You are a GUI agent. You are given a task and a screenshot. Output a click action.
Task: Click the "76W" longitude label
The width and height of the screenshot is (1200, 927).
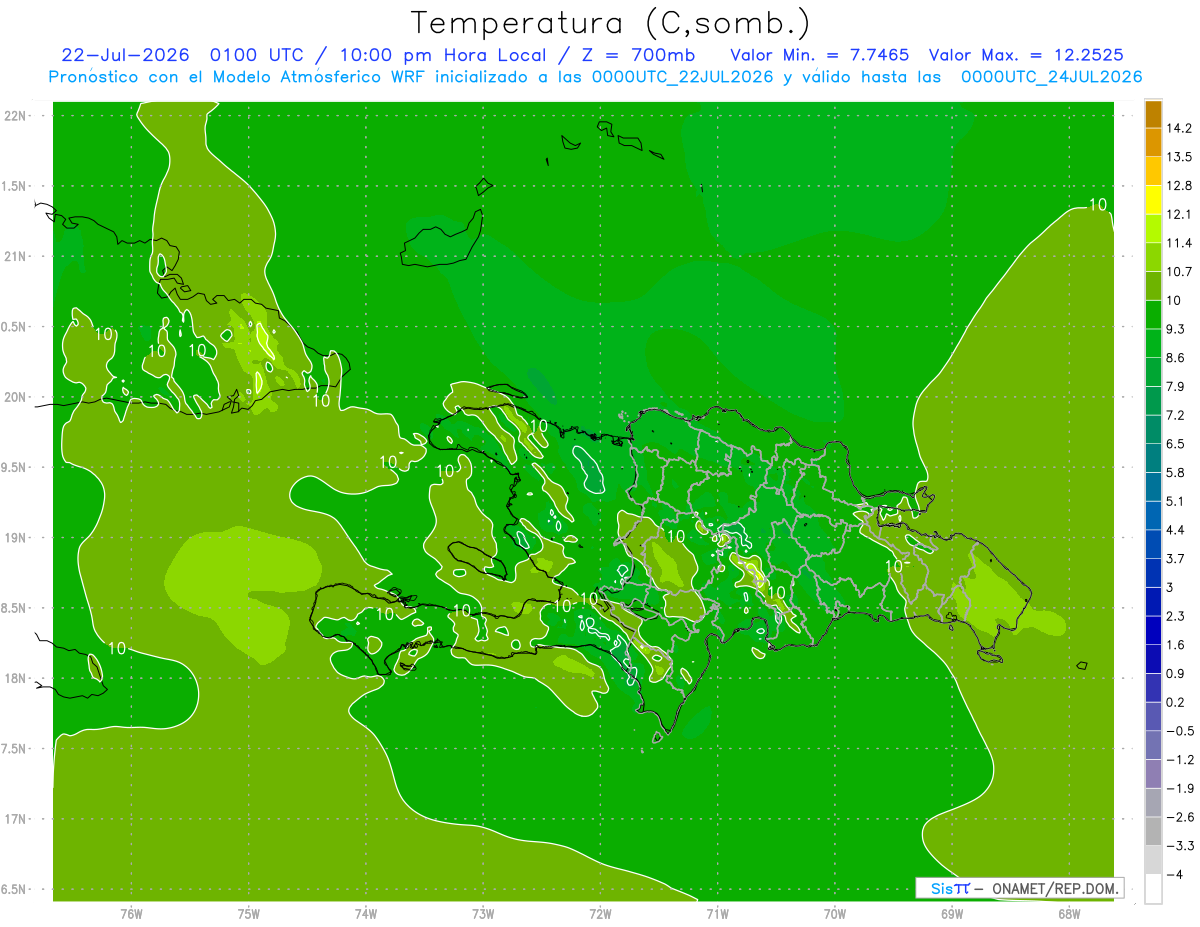(x=132, y=913)
